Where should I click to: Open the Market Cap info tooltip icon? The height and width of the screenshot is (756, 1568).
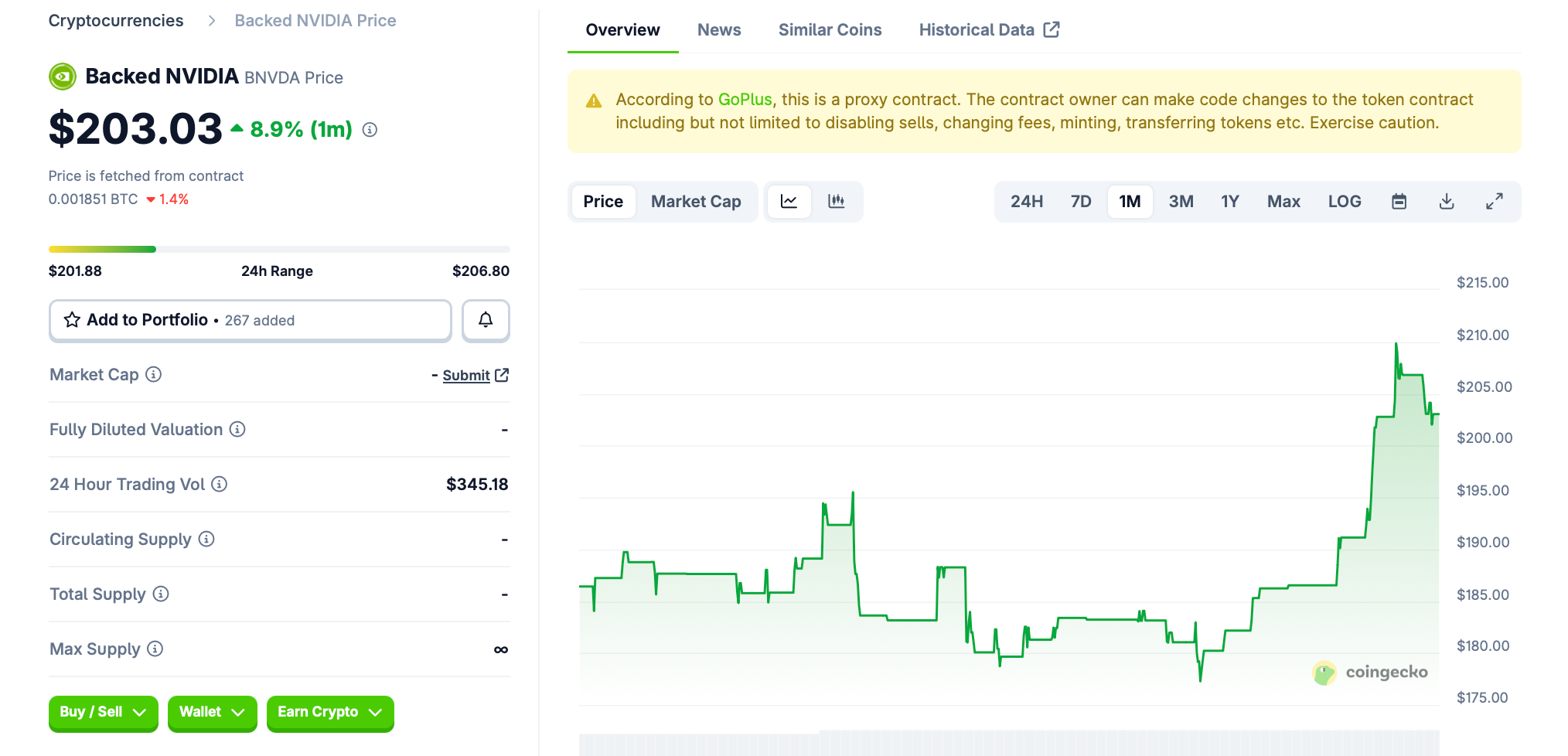155,374
